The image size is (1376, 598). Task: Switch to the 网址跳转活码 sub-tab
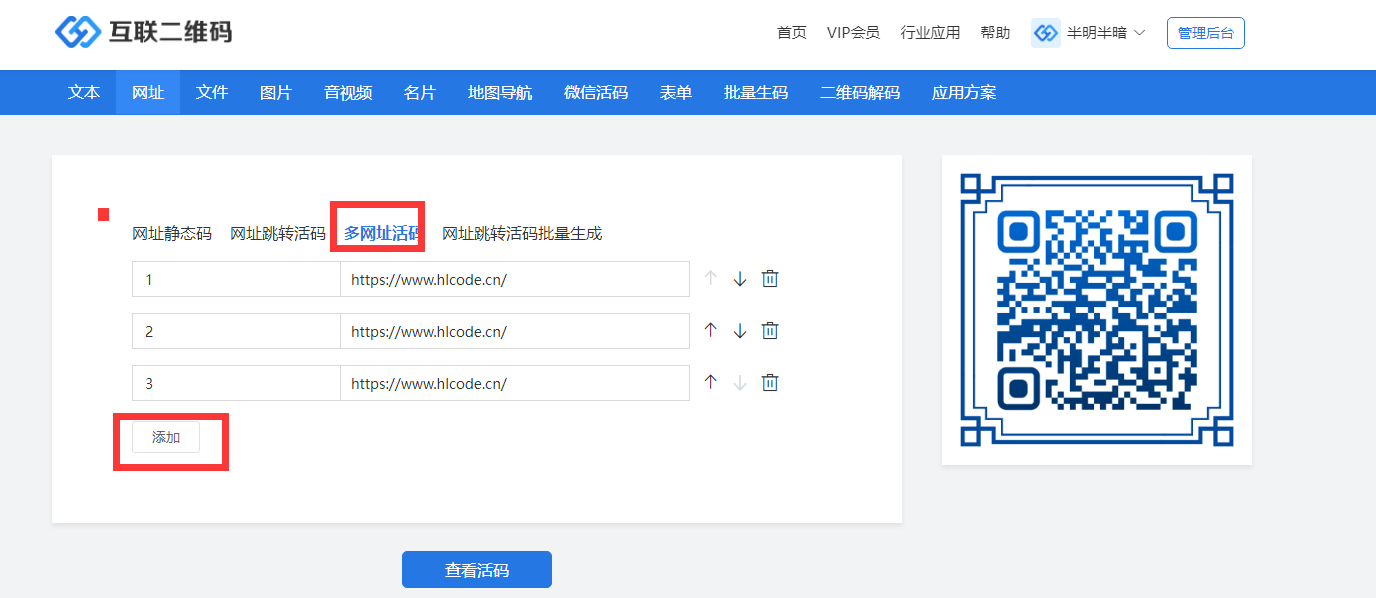(278, 234)
